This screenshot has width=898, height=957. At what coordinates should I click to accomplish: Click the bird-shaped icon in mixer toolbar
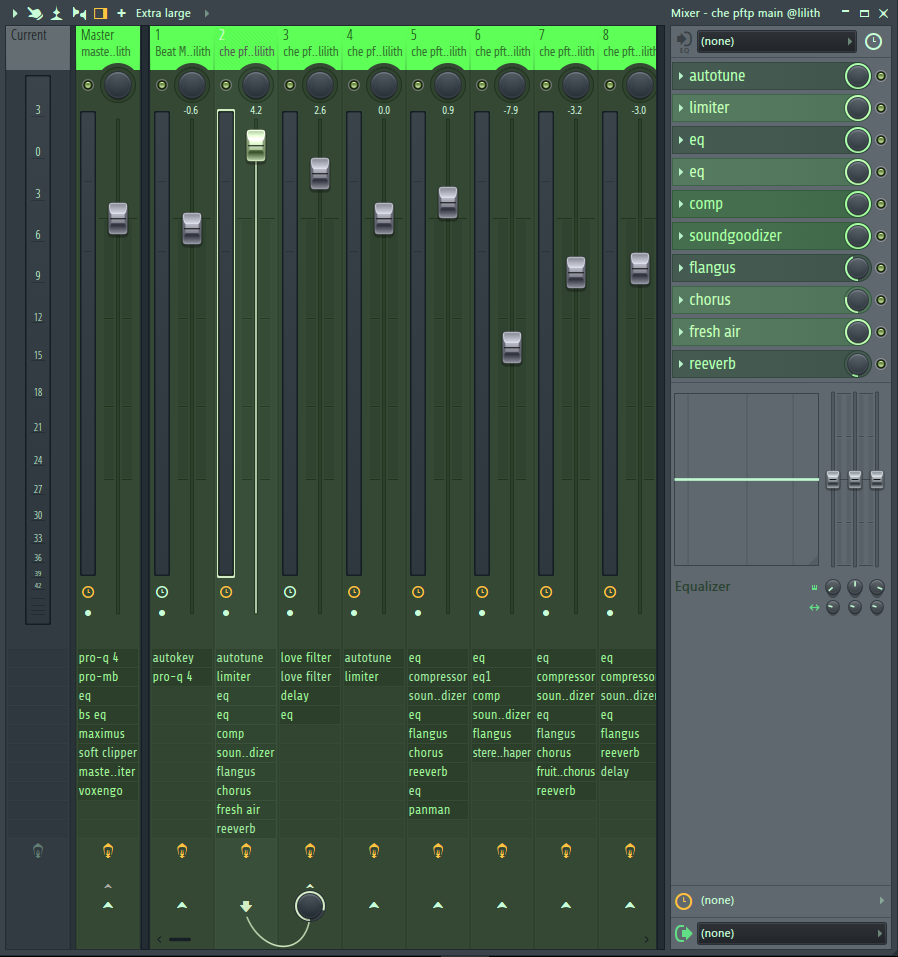point(35,13)
